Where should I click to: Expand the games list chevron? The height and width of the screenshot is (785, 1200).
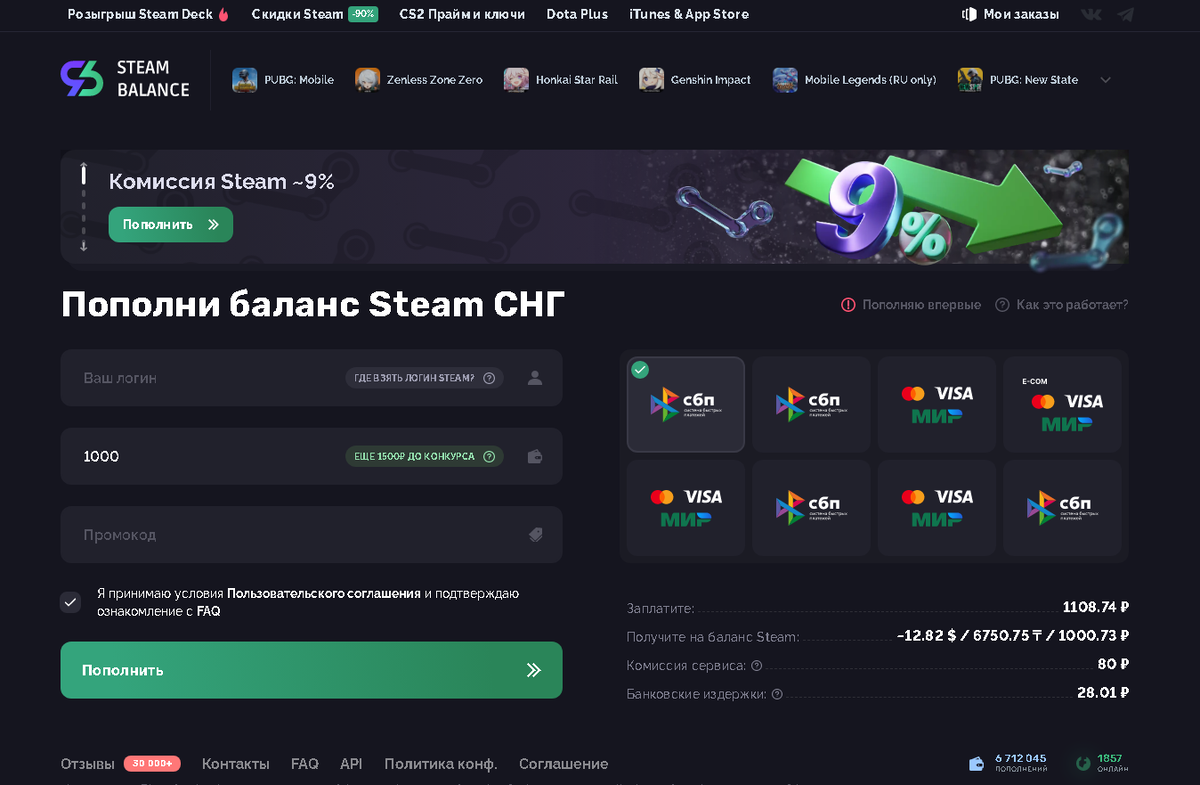(x=1105, y=80)
